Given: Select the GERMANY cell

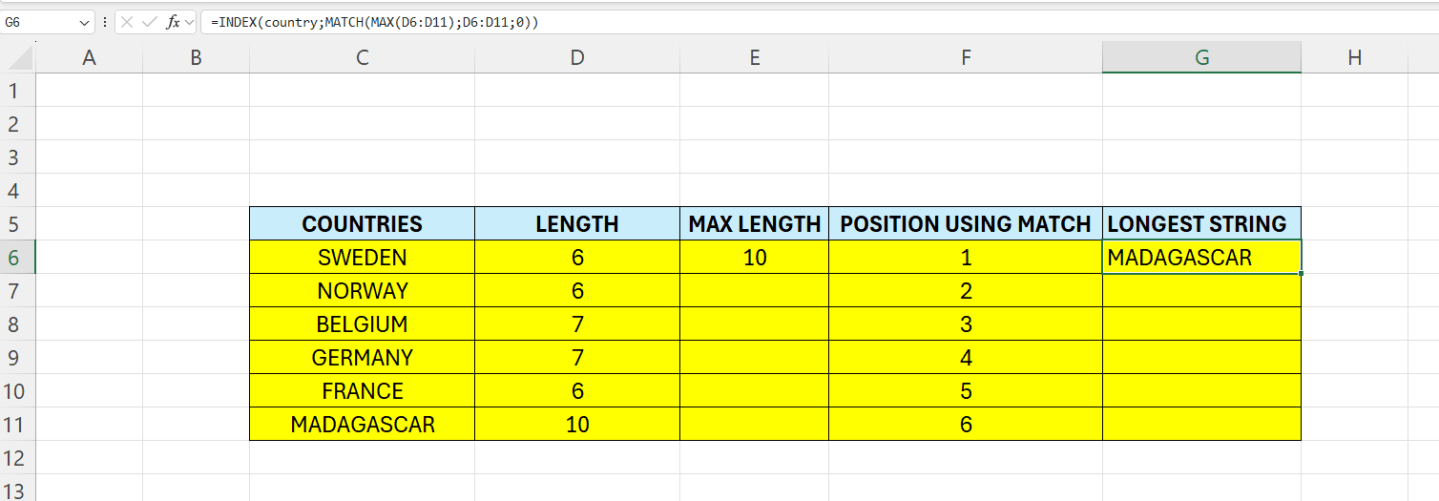Looking at the screenshot, I should click(x=362, y=357).
